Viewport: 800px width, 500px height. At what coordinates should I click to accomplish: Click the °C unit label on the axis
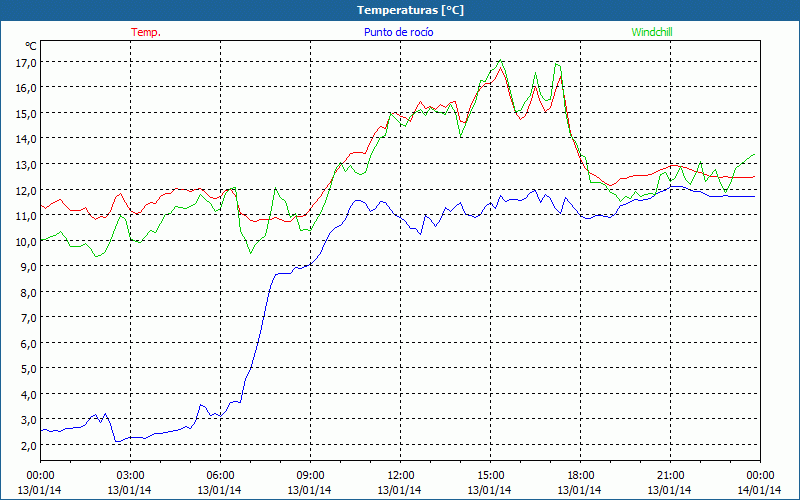31,46
